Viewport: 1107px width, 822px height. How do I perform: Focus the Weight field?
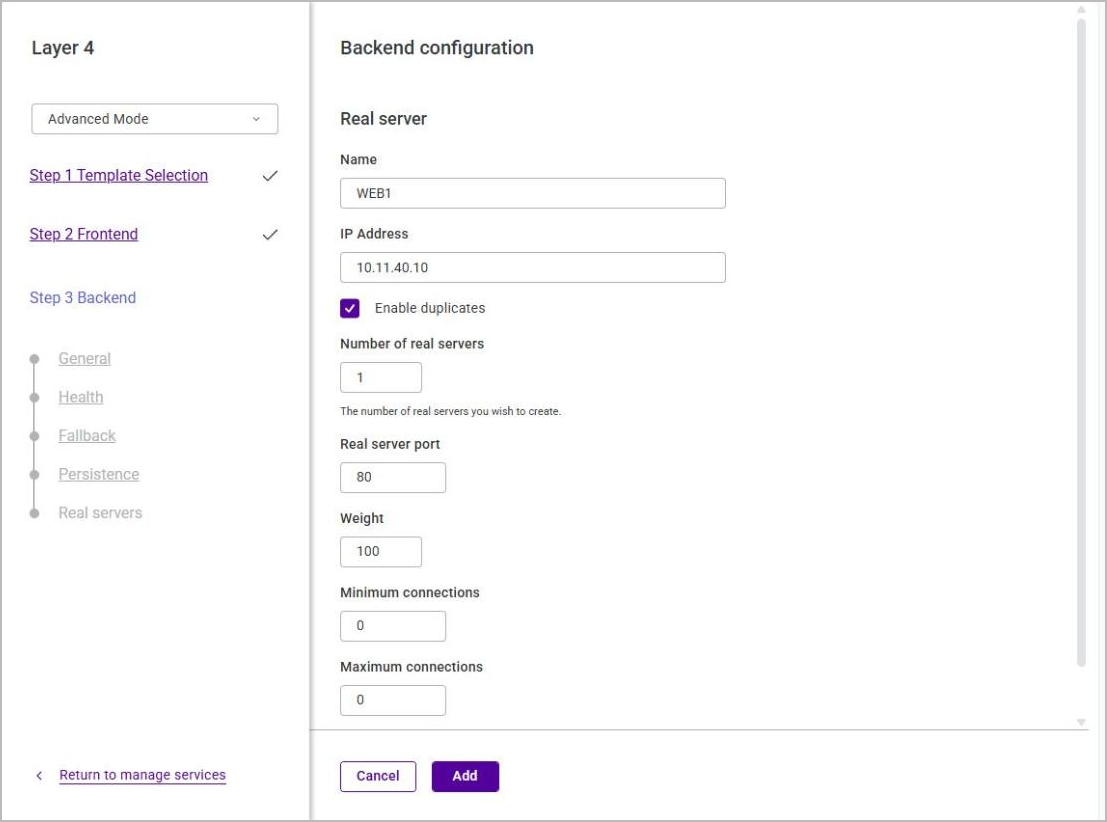click(x=381, y=552)
